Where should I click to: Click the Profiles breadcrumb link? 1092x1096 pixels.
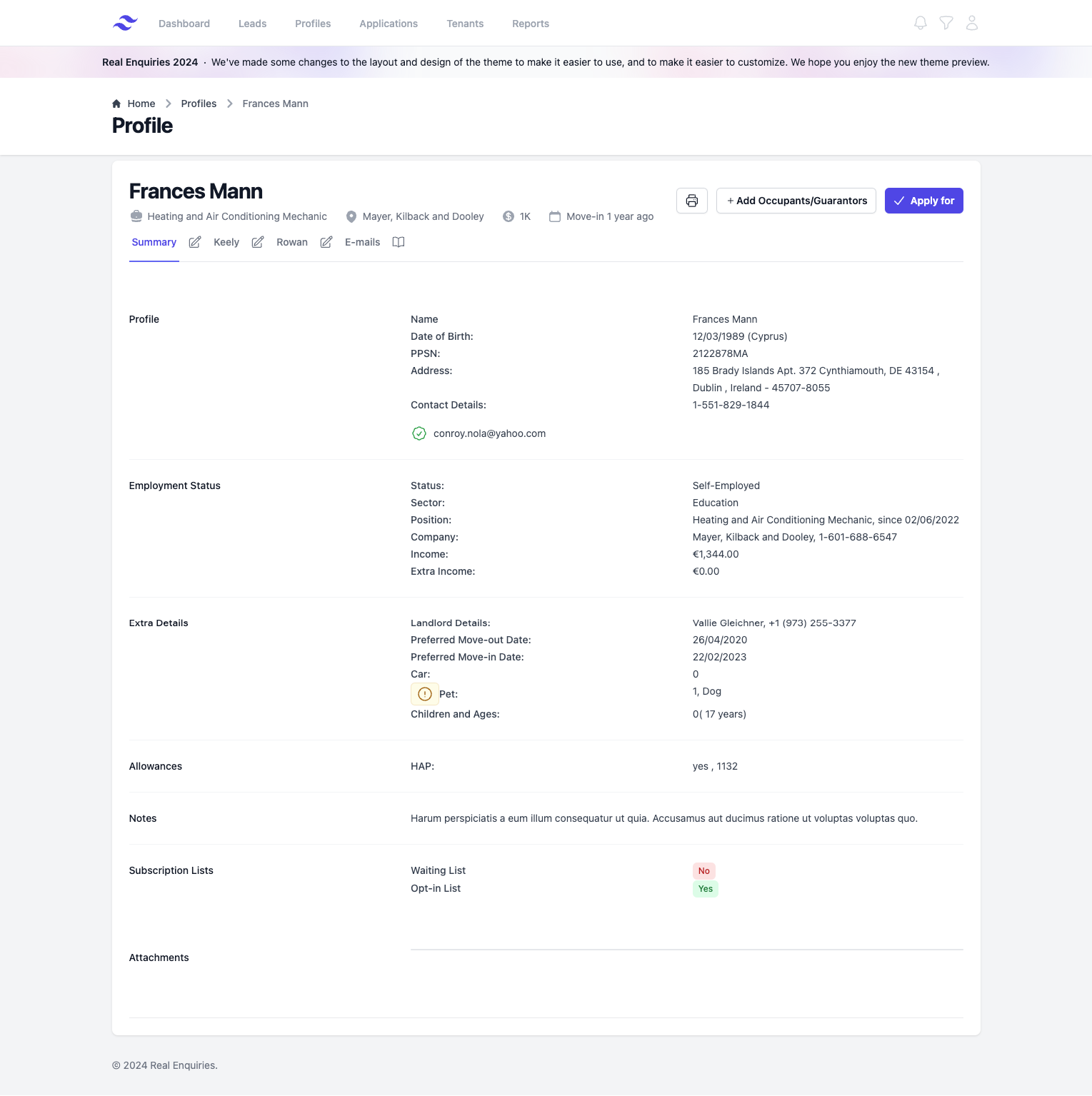click(199, 104)
